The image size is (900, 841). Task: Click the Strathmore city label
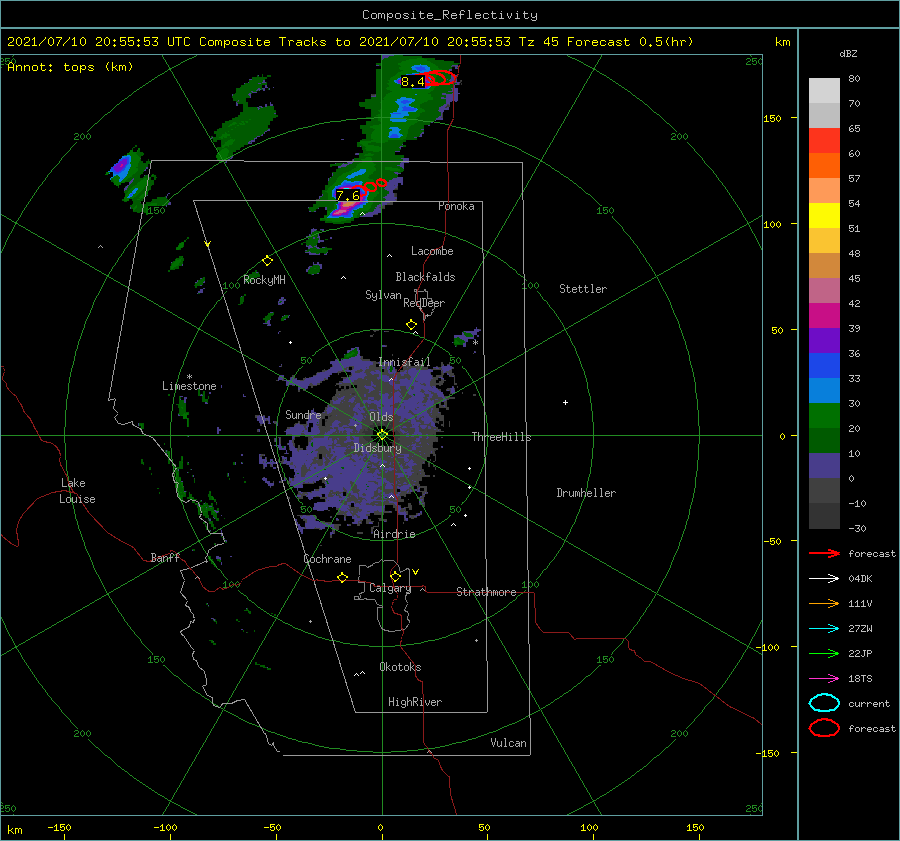click(486, 592)
